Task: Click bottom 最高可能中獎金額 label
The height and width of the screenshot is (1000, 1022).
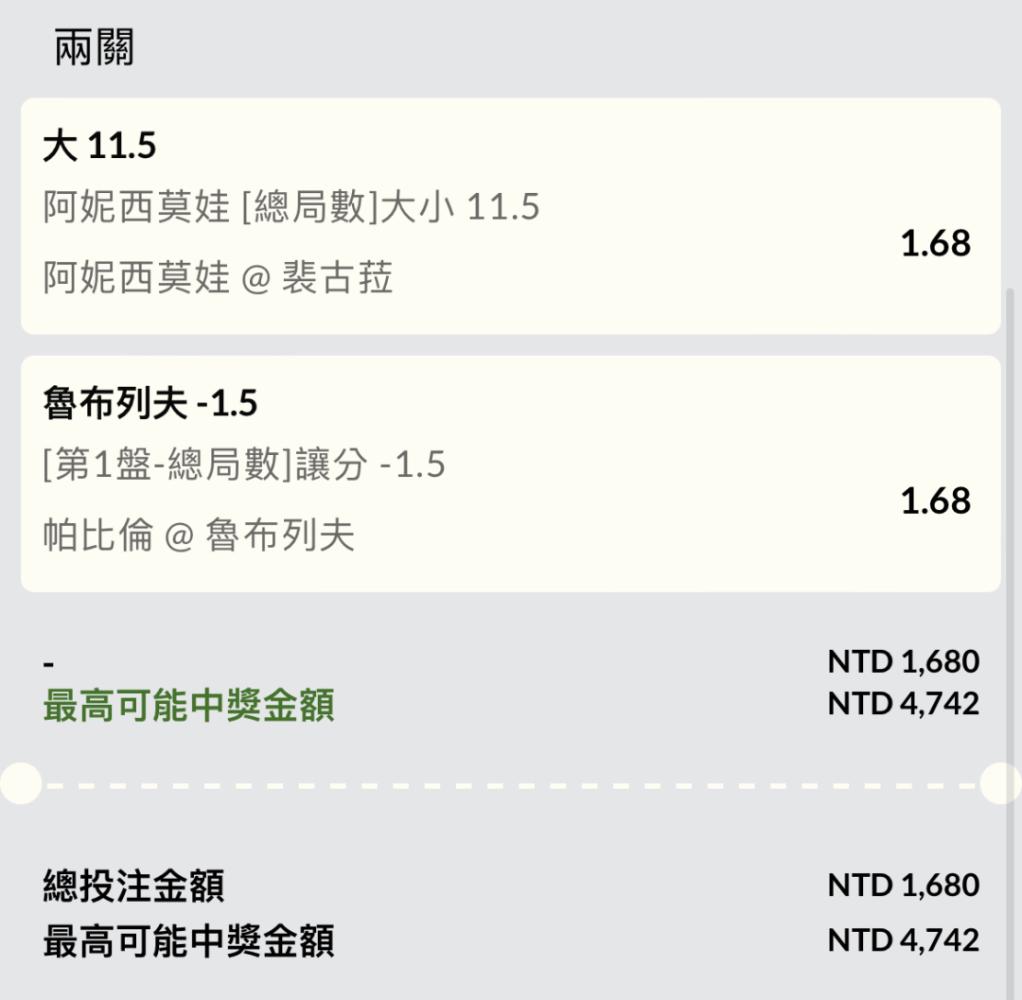Action: click(189, 941)
